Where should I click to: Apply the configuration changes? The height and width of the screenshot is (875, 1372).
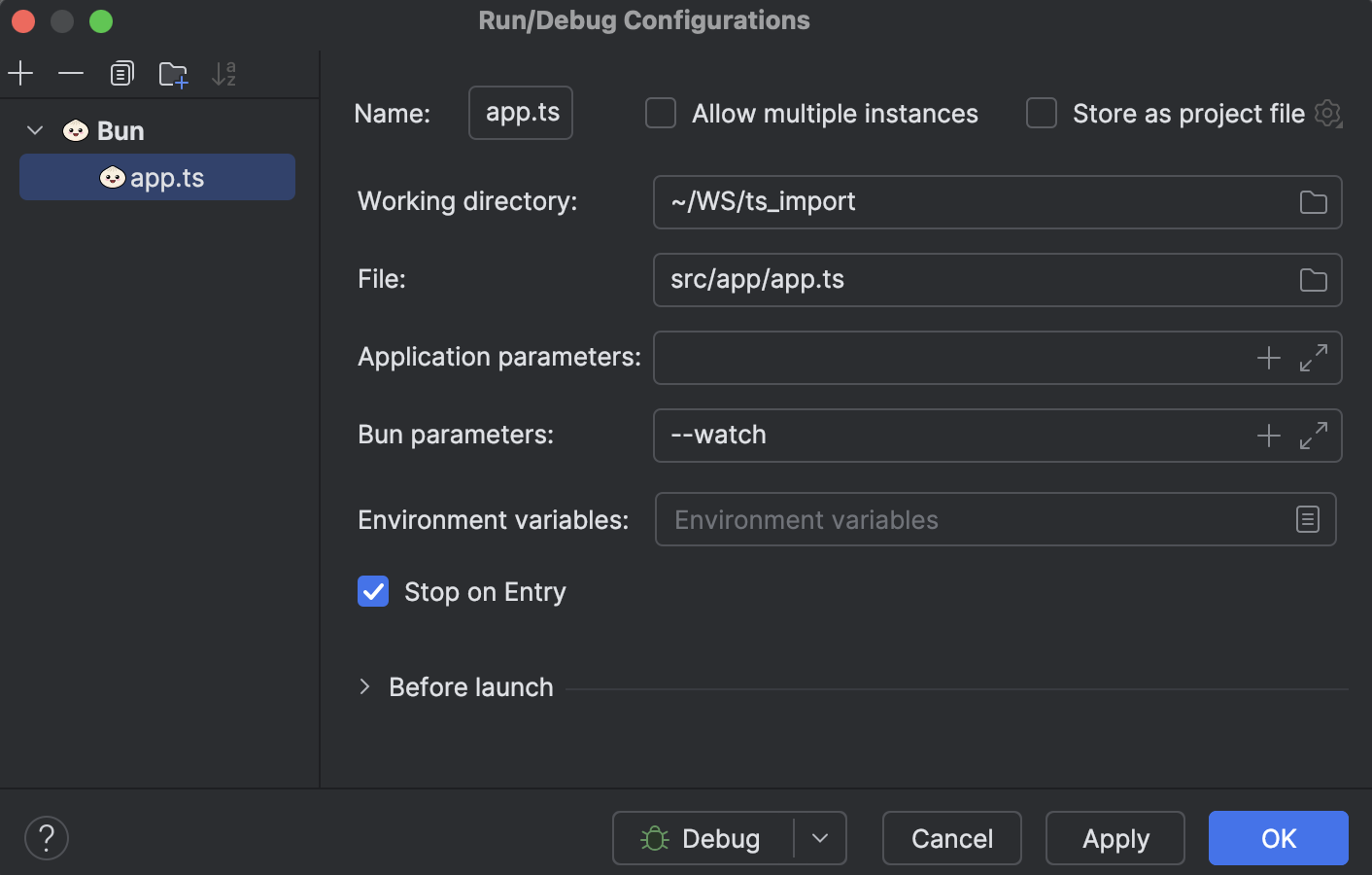(x=1115, y=838)
